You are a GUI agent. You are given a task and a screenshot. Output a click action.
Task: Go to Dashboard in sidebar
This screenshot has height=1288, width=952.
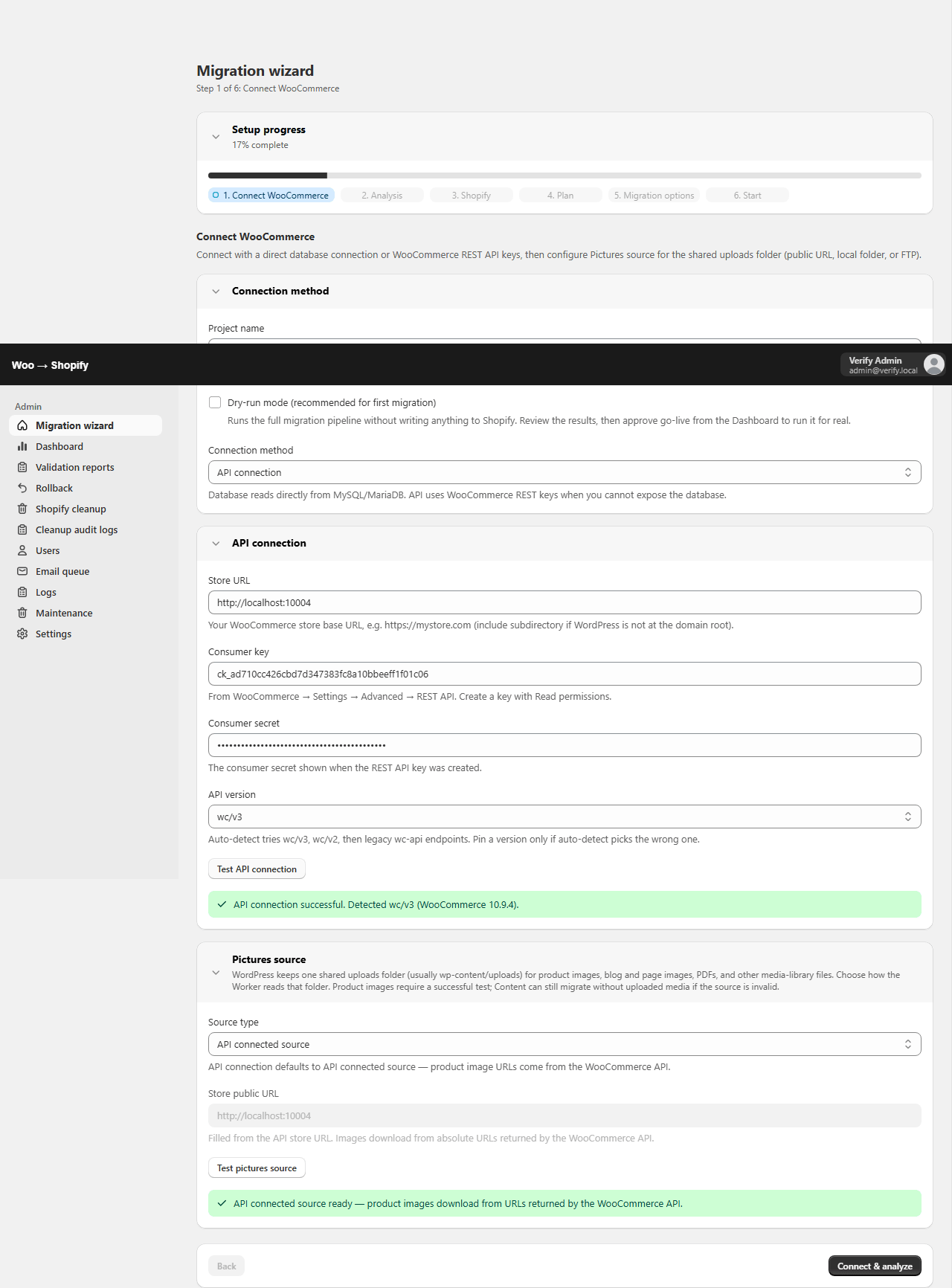pyautogui.click(x=86, y=446)
